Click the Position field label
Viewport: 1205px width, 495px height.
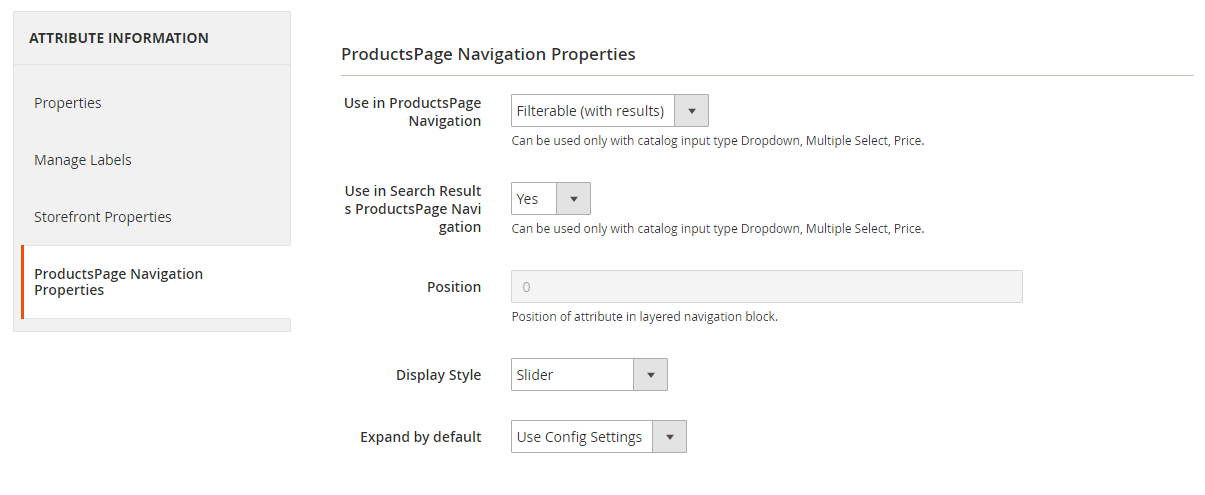coord(454,287)
